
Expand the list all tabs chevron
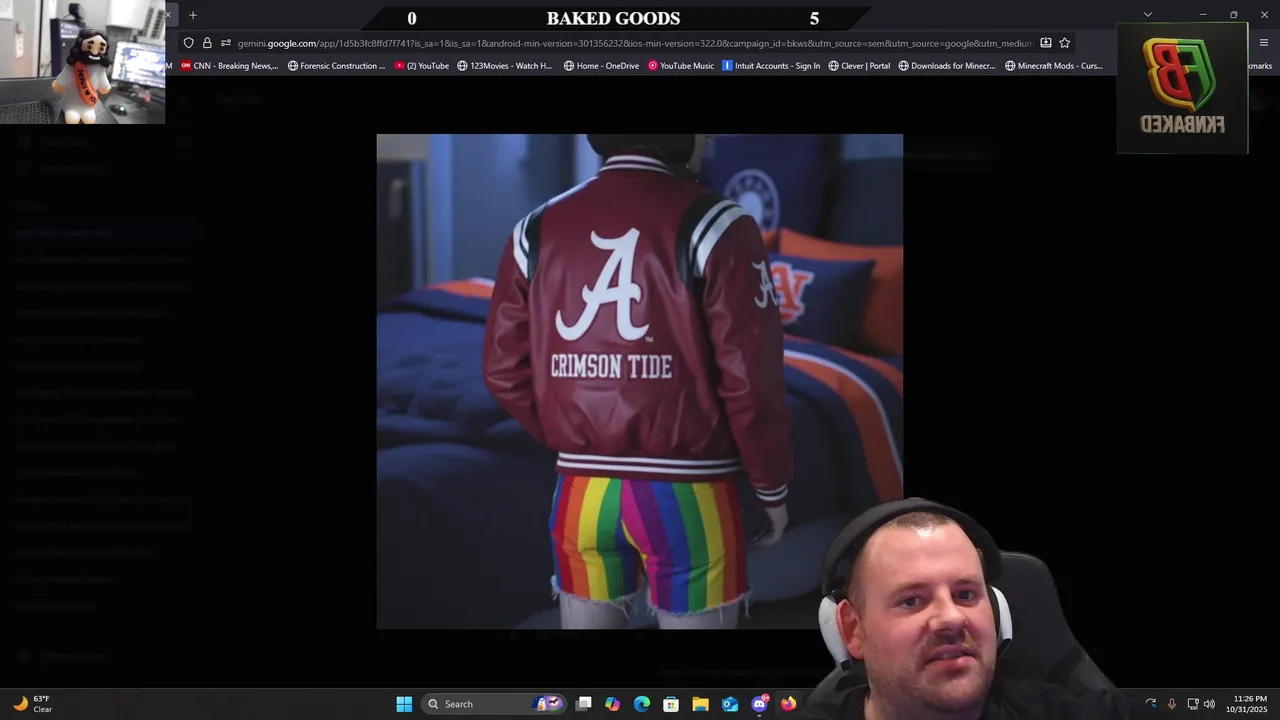[x=1148, y=15]
